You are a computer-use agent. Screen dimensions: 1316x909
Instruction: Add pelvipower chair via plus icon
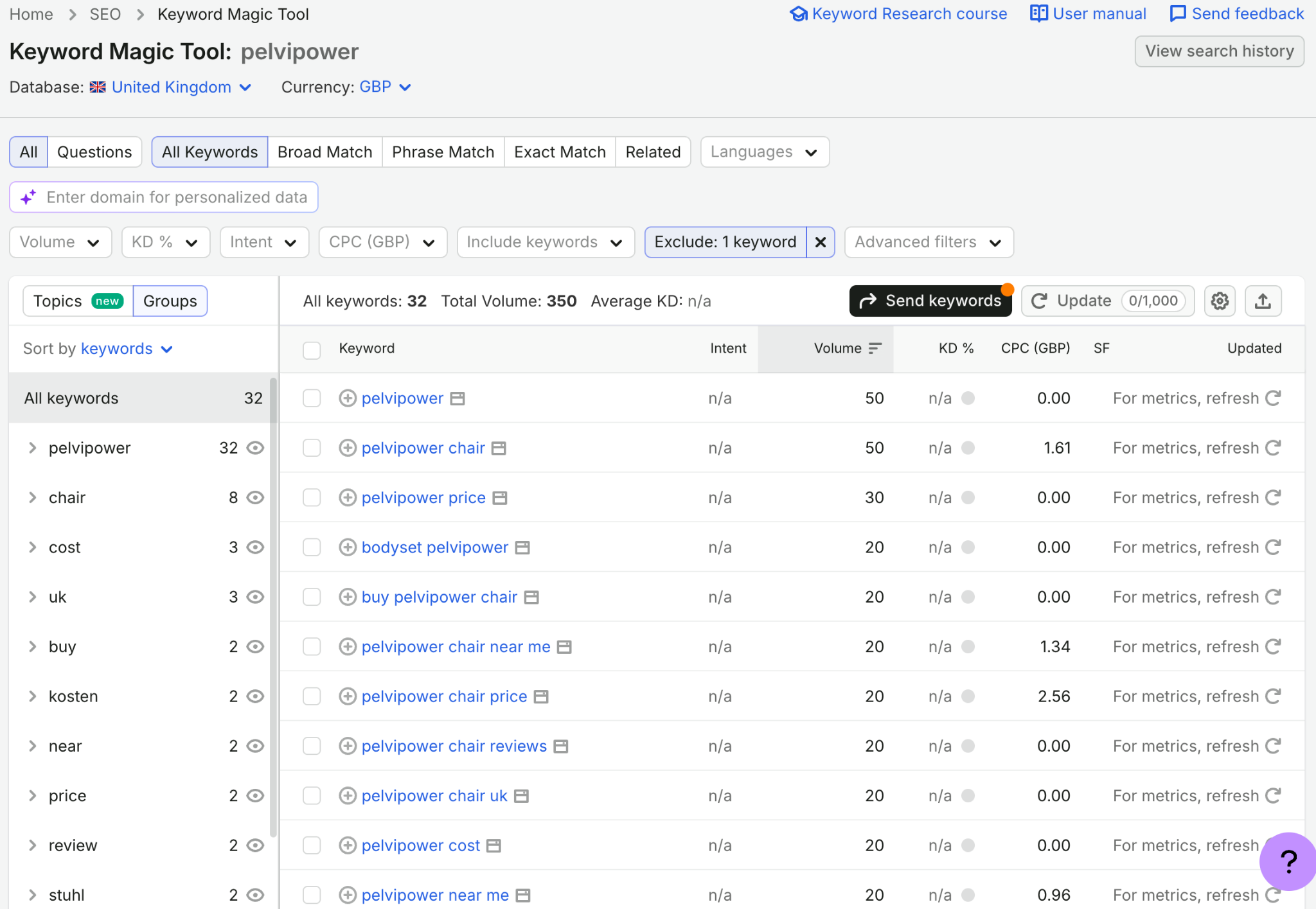[348, 448]
